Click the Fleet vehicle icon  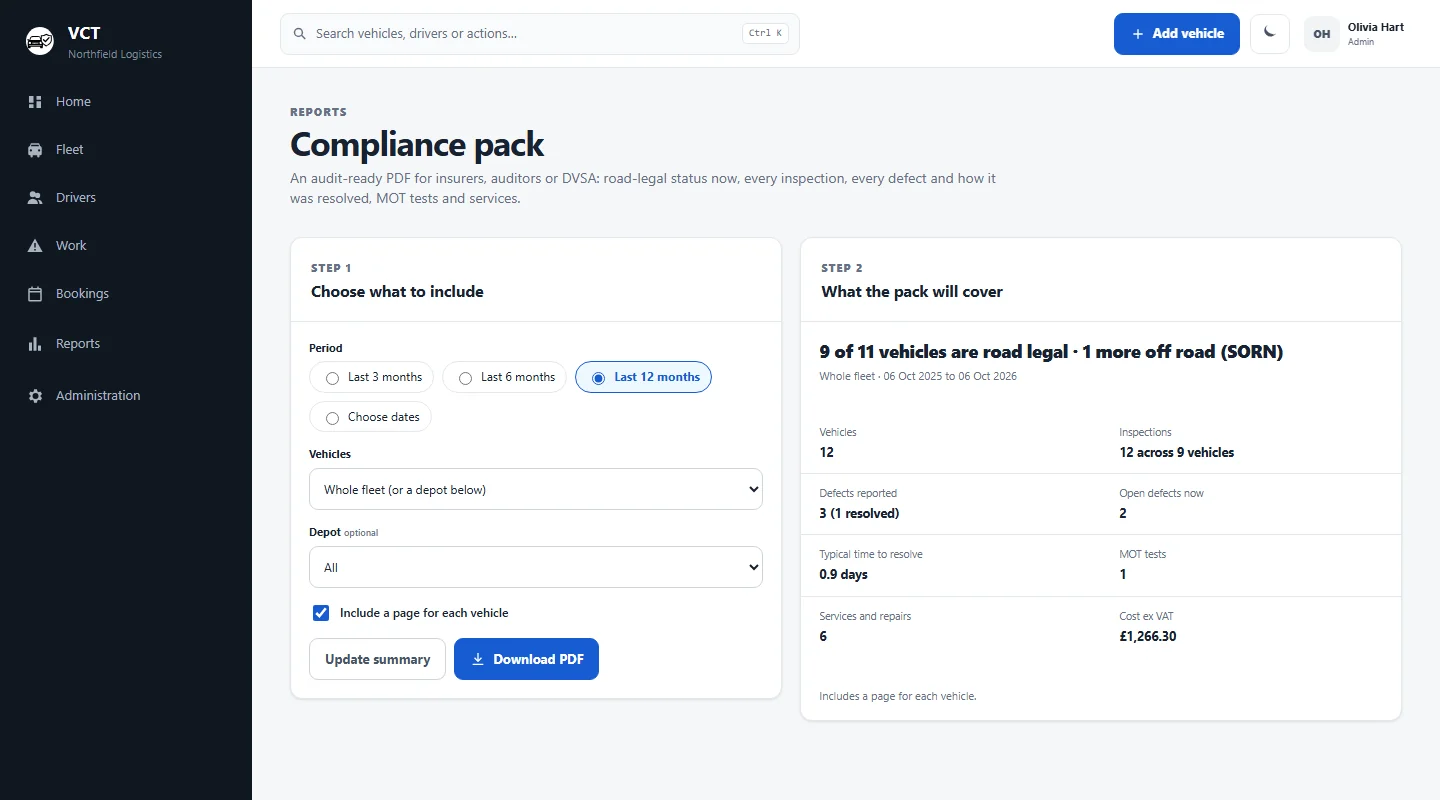pyautogui.click(x=35, y=150)
